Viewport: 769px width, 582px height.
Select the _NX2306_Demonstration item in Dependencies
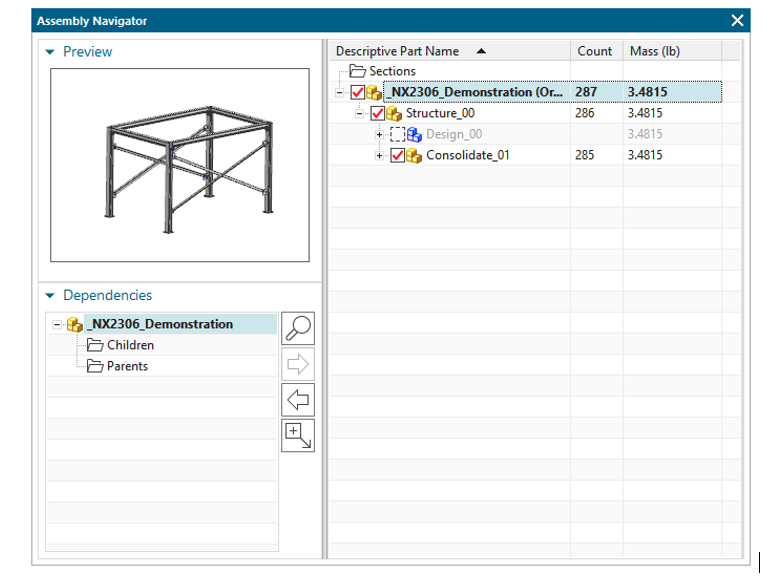tap(159, 324)
